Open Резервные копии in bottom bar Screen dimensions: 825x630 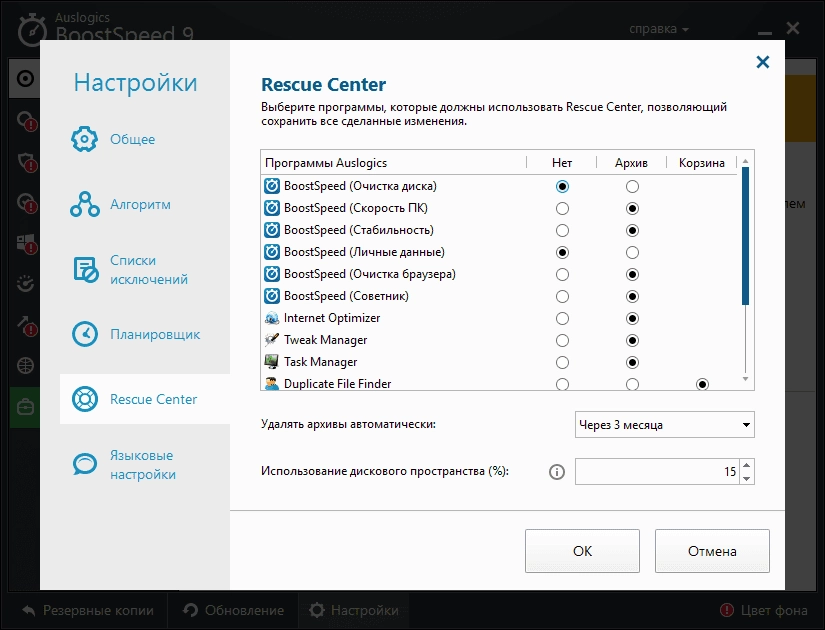coord(88,611)
